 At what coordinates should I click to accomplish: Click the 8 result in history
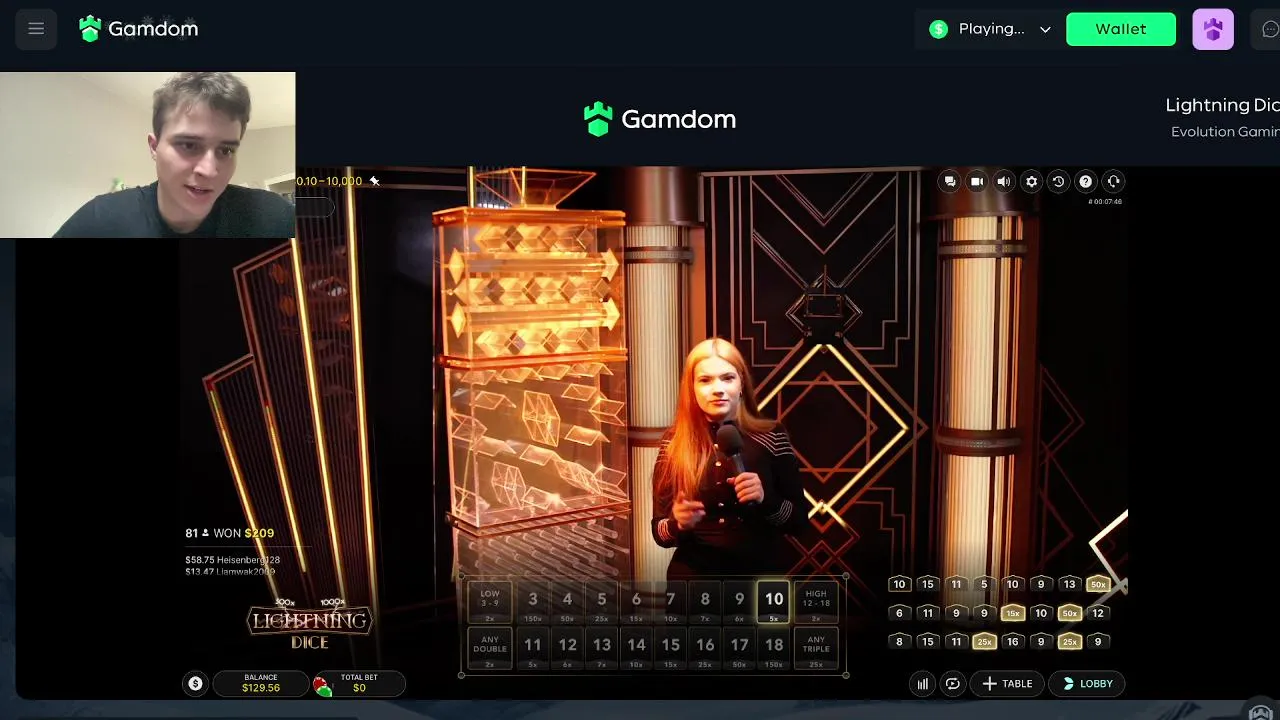click(899, 642)
